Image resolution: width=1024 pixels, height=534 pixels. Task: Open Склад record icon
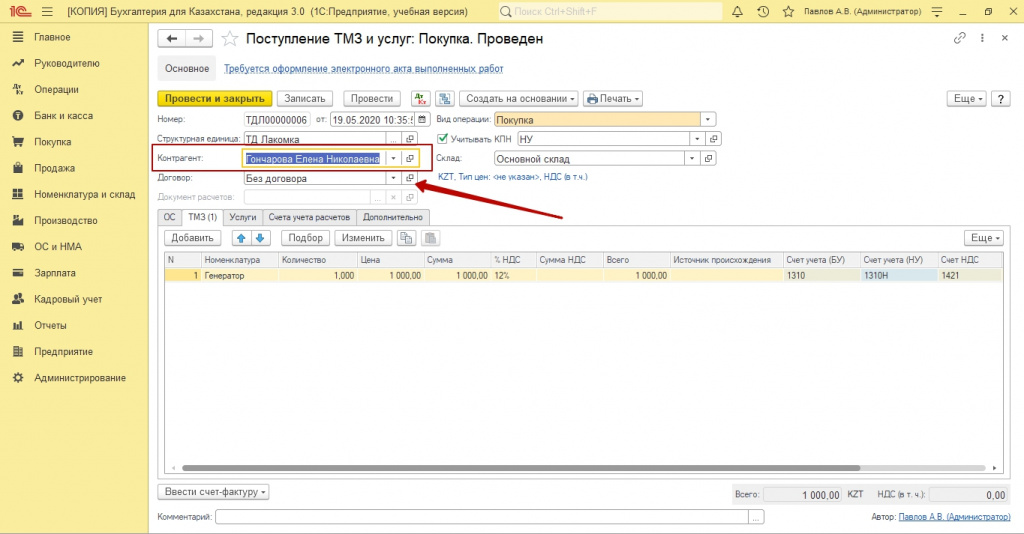(708, 159)
